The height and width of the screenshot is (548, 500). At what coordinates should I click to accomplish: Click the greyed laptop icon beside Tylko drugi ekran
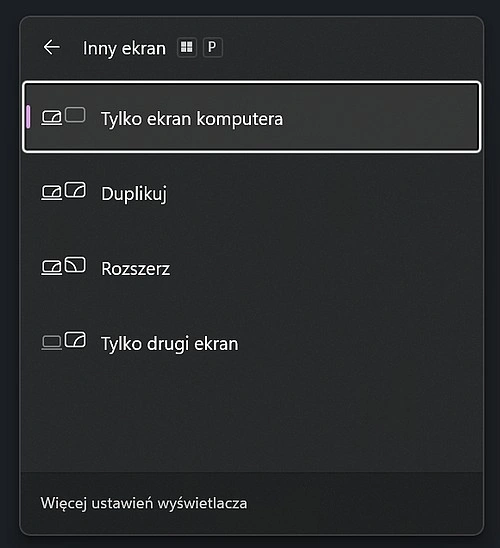click(52, 342)
